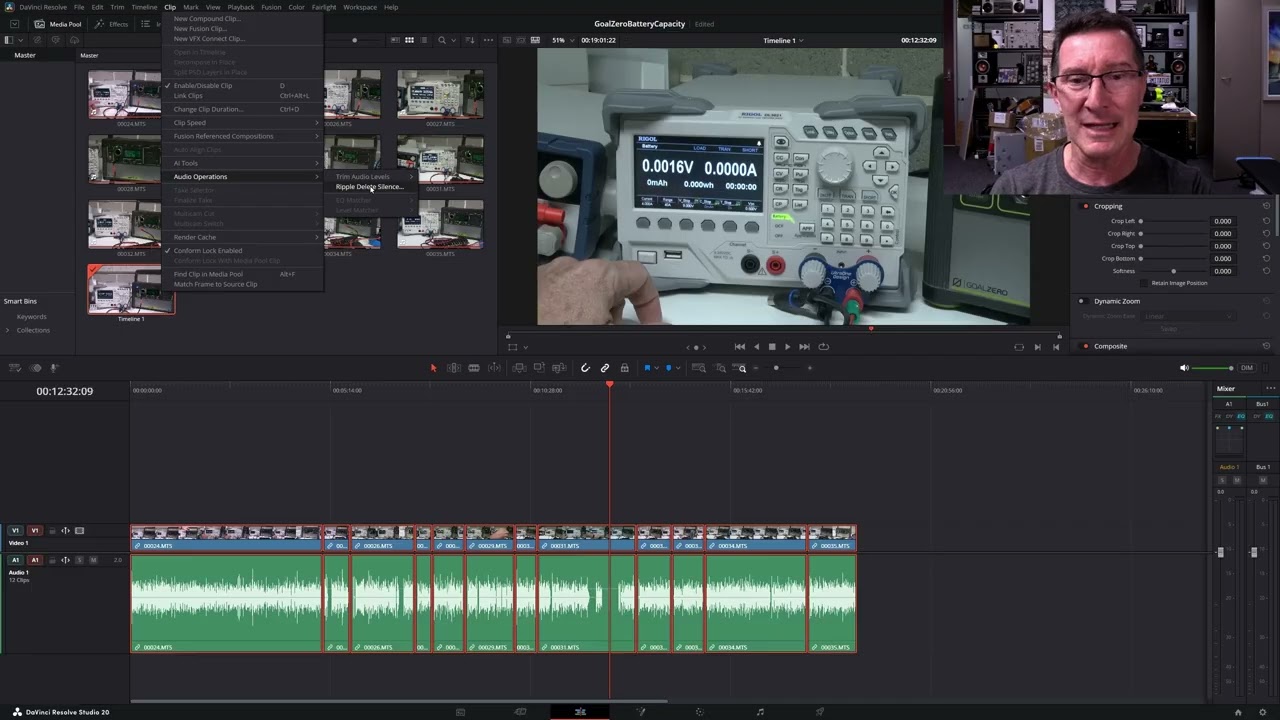Screen dimensions: 1280x720
Task: Click the blue Marker icon
Action: coord(669,368)
